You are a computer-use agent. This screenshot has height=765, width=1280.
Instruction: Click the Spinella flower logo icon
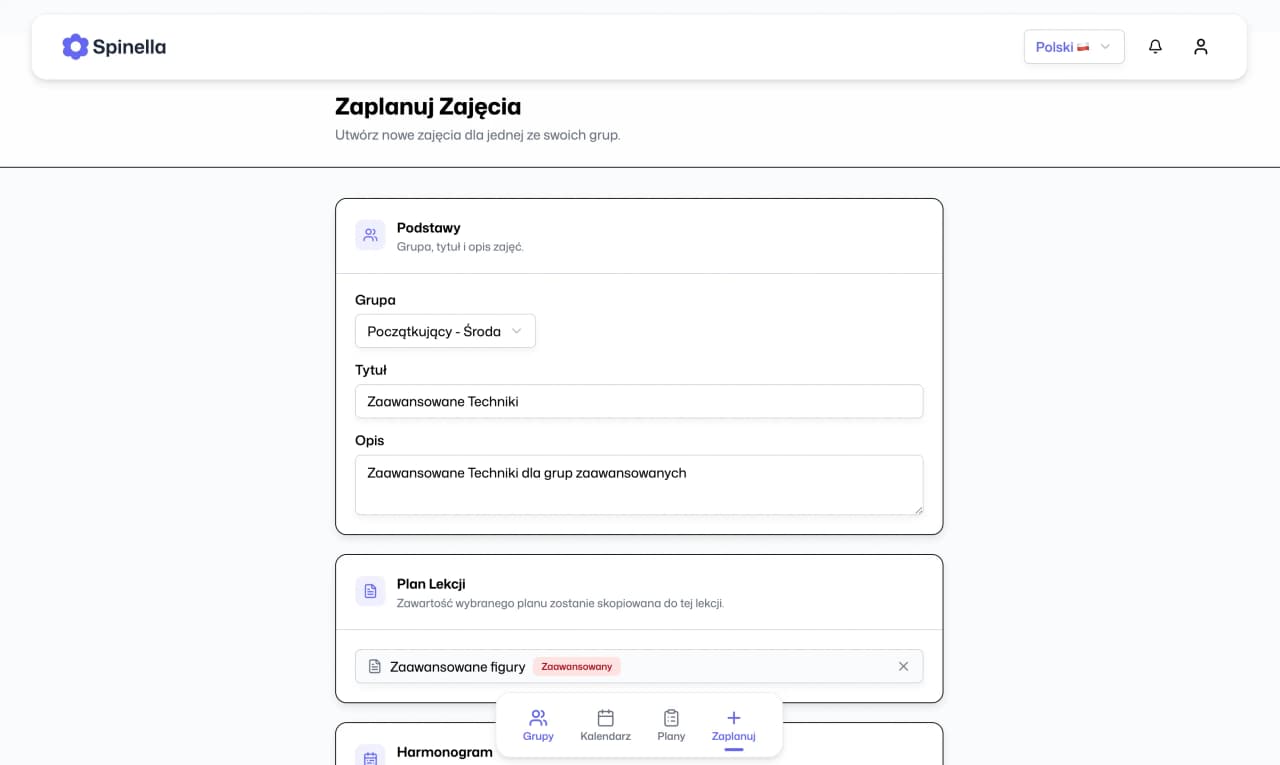click(x=75, y=47)
